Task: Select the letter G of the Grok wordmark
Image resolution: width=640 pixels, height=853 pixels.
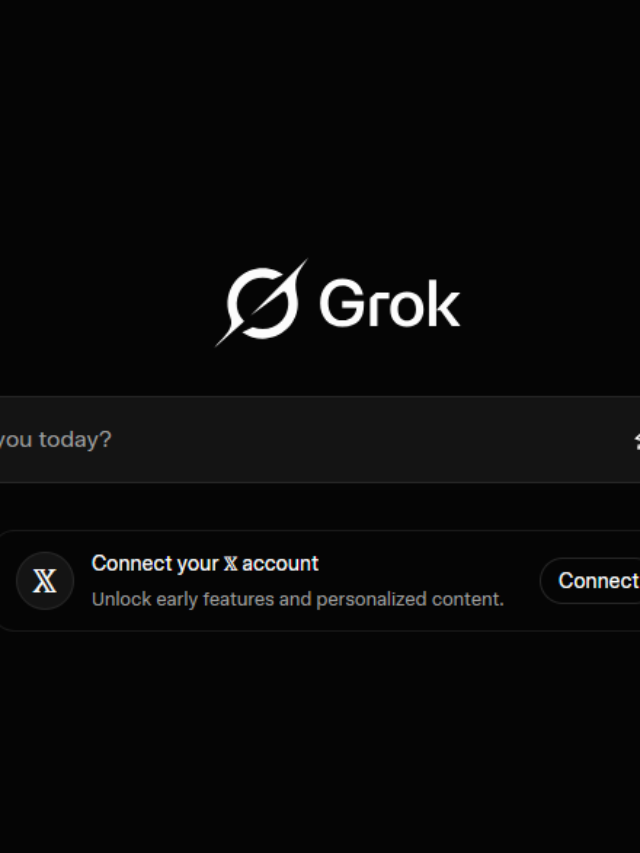Action: (340, 303)
